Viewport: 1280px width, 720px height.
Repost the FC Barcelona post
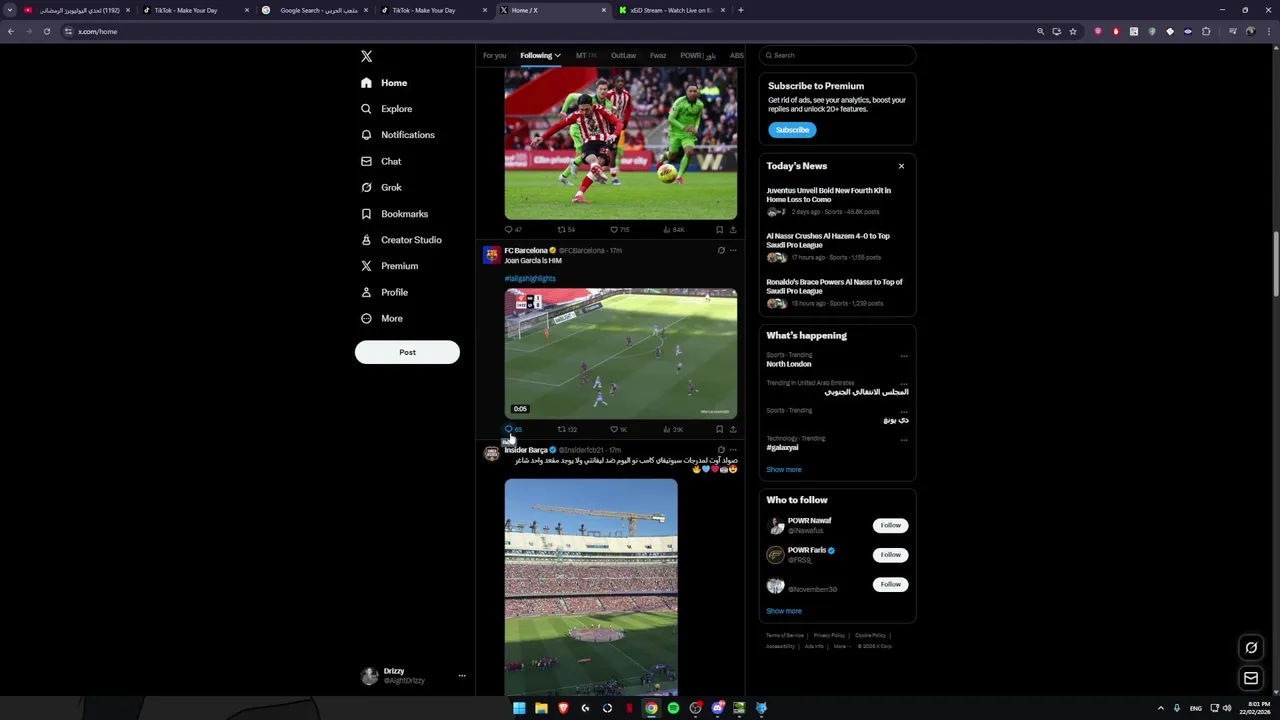click(x=567, y=429)
